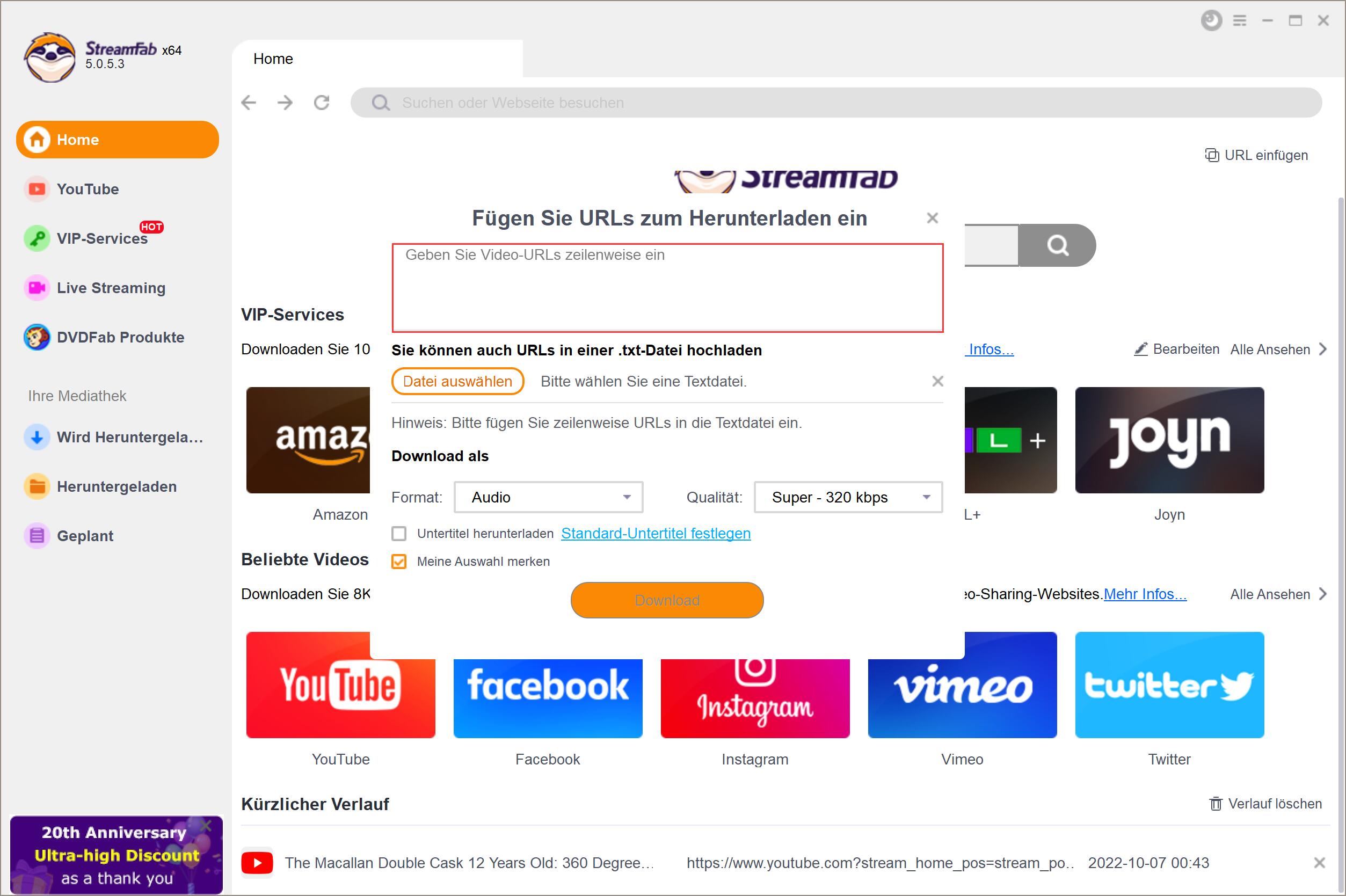Image resolution: width=1346 pixels, height=896 pixels.
Task: Open Live Streaming section
Action: [95, 287]
